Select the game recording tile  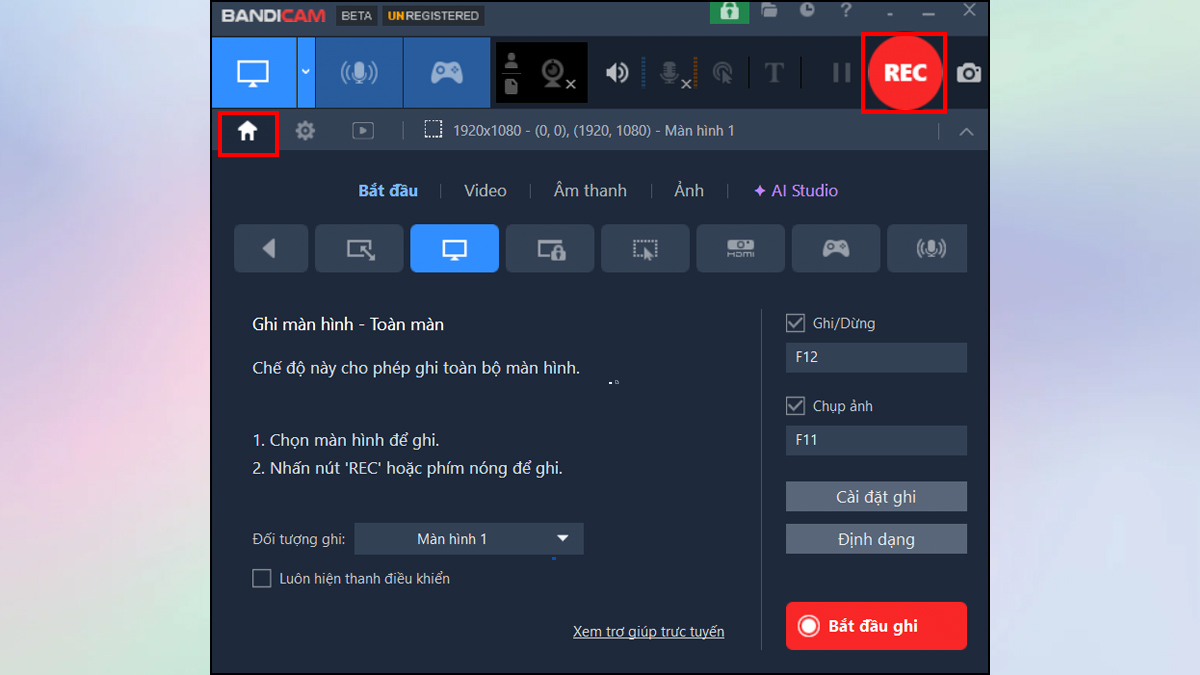836,248
